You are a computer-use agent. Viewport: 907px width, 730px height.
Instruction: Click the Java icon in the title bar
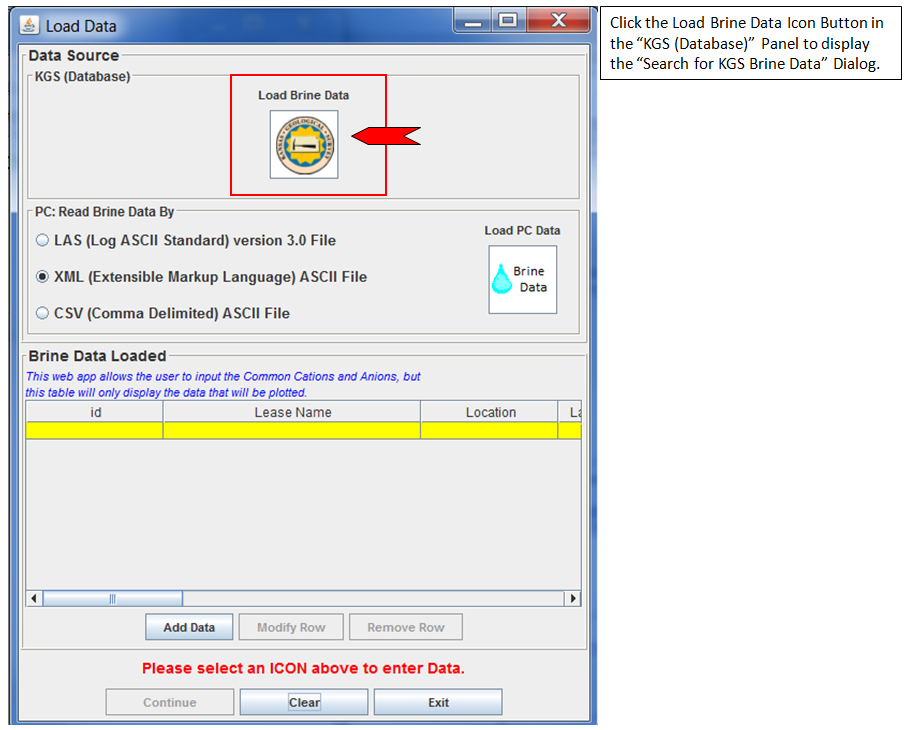[x=30, y=25]
